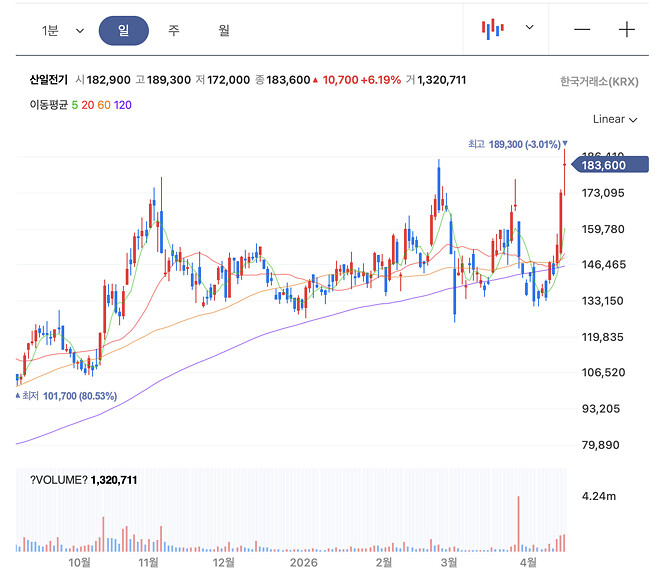This screenshot has height=587, width=660.
Task: Click the 시 182,900 open price value
Action: pyautogui.click(x=103, y=80)
